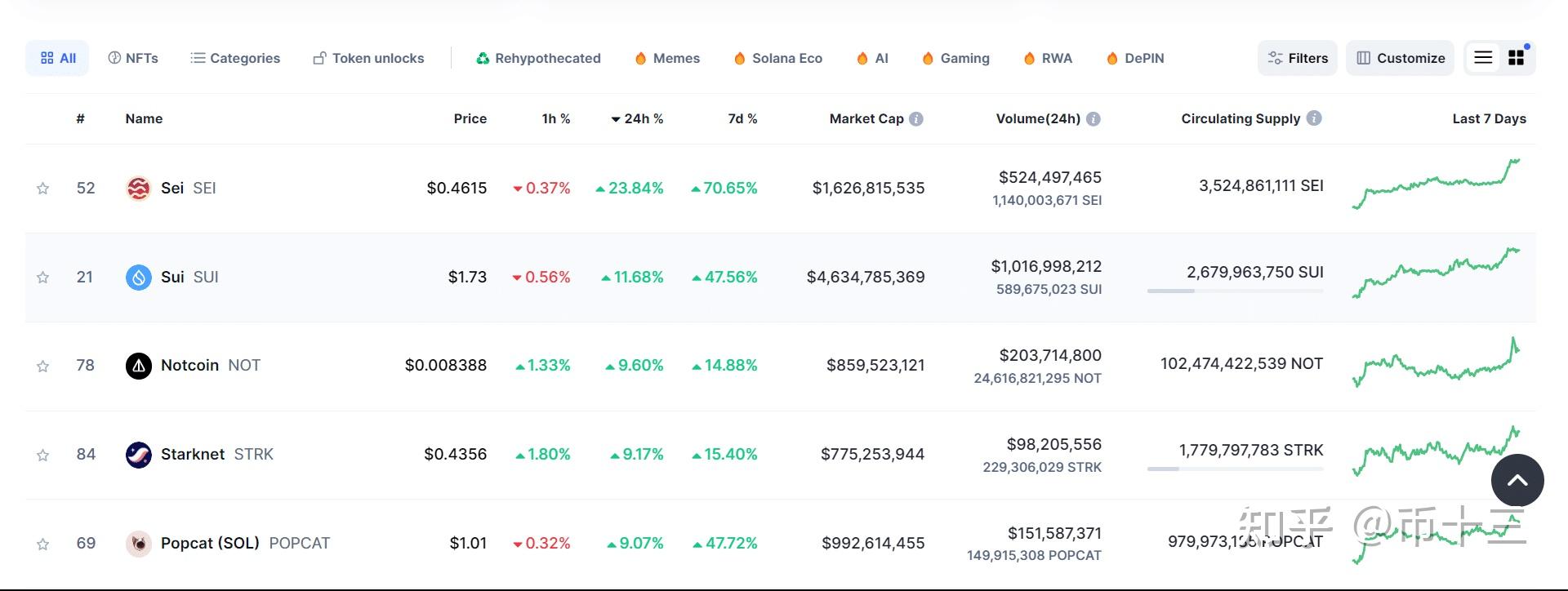The width and height of the screenshot is (1568, 591).
Task: Click the Notcoin black triangle logo
Action: (x=138, y=366)
